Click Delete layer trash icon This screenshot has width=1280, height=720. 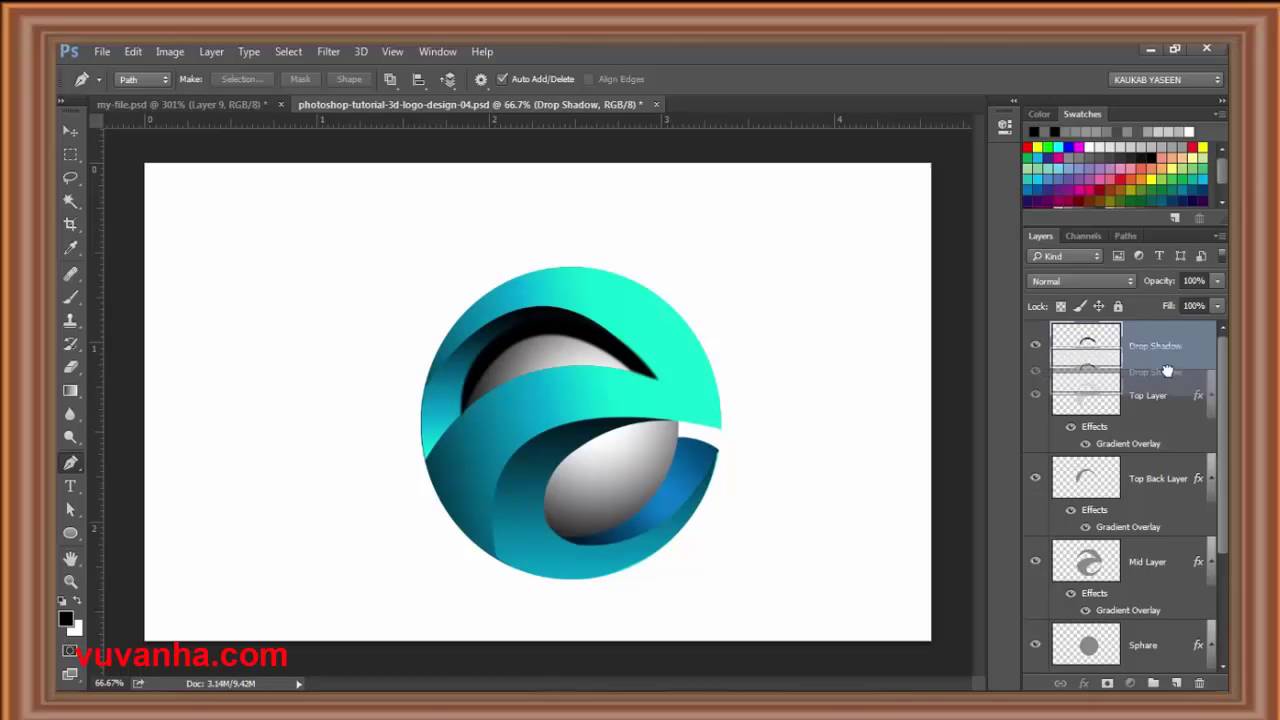(x=1200, y=683)
